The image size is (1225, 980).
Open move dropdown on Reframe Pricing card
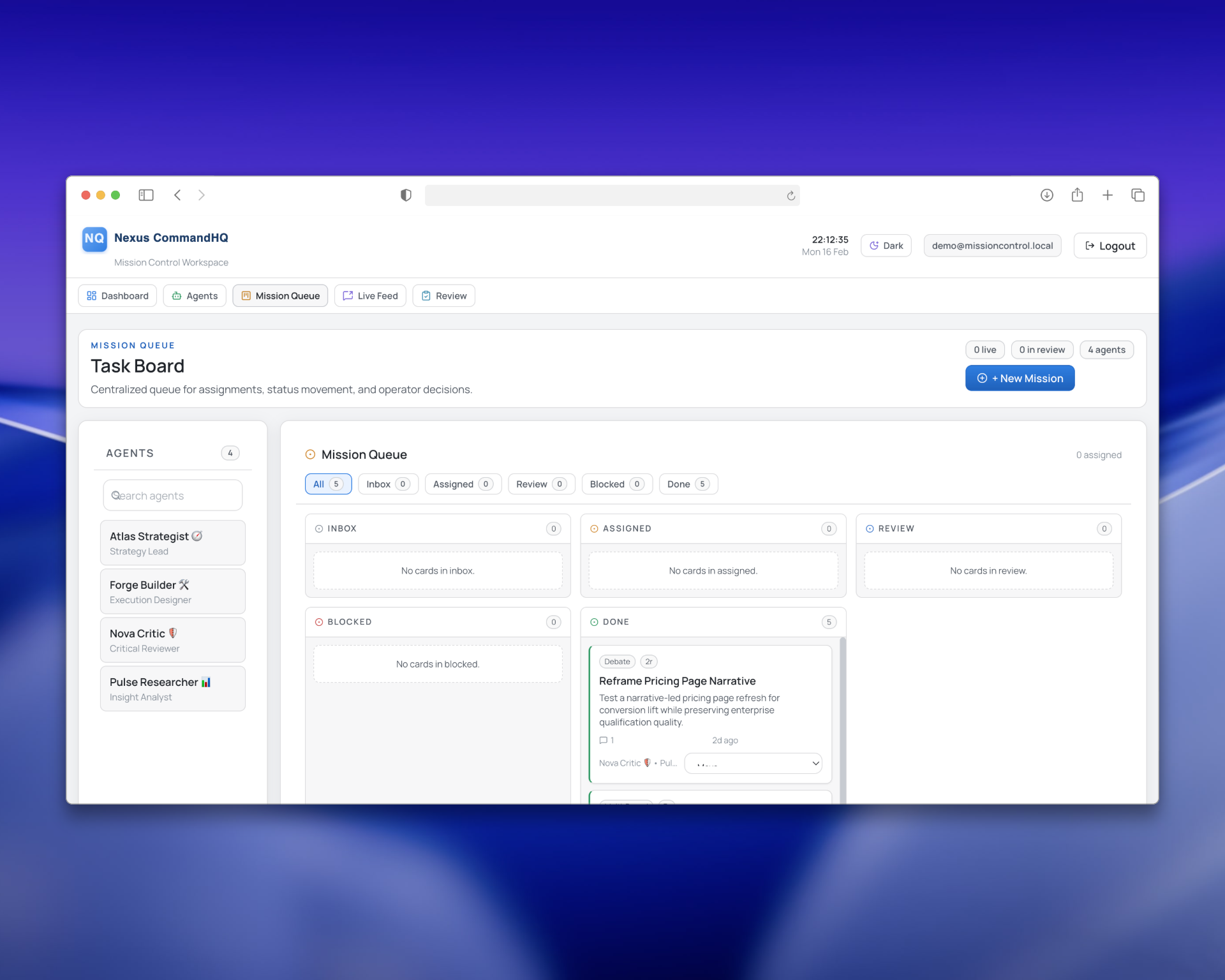click(753, 763)
